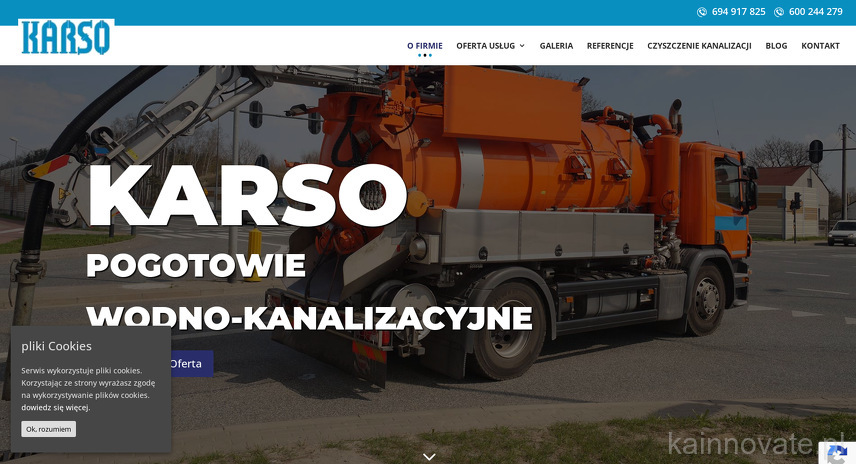Click the WODNO-KANALIZACYJNE hero text
Image resolution: width=856 pixels, height=464 pixels.
[x=309, y=318]
